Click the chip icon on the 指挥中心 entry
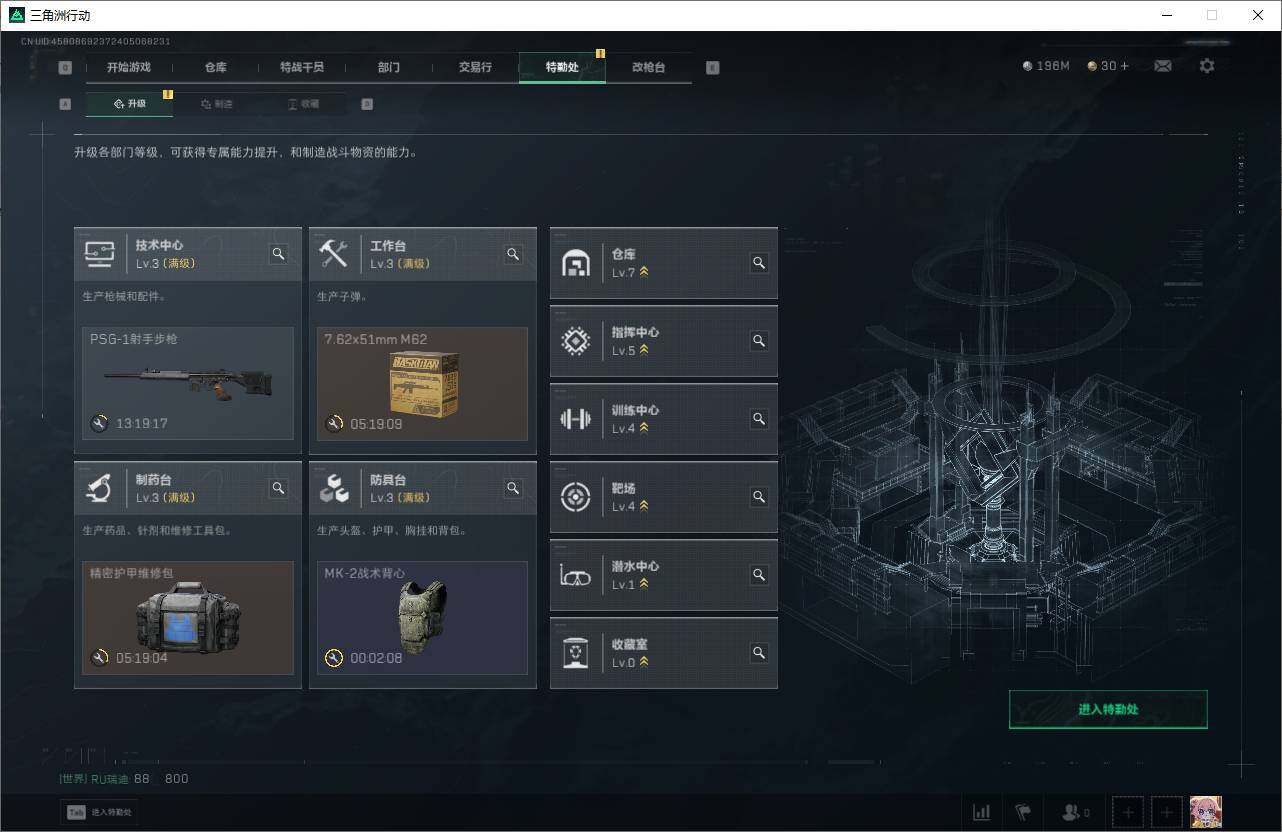Viewport: 1282px width, 832px height. tap(575, 340)
